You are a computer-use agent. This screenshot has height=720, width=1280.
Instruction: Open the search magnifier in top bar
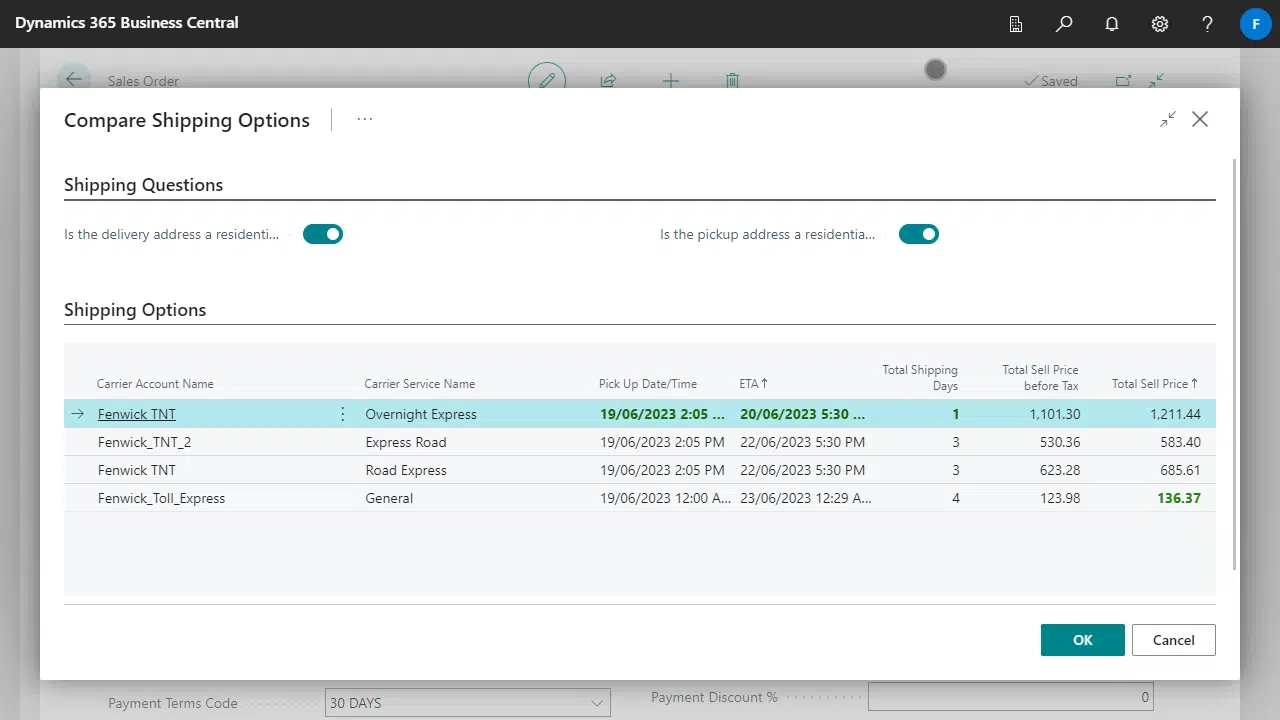coord(1064,24)
